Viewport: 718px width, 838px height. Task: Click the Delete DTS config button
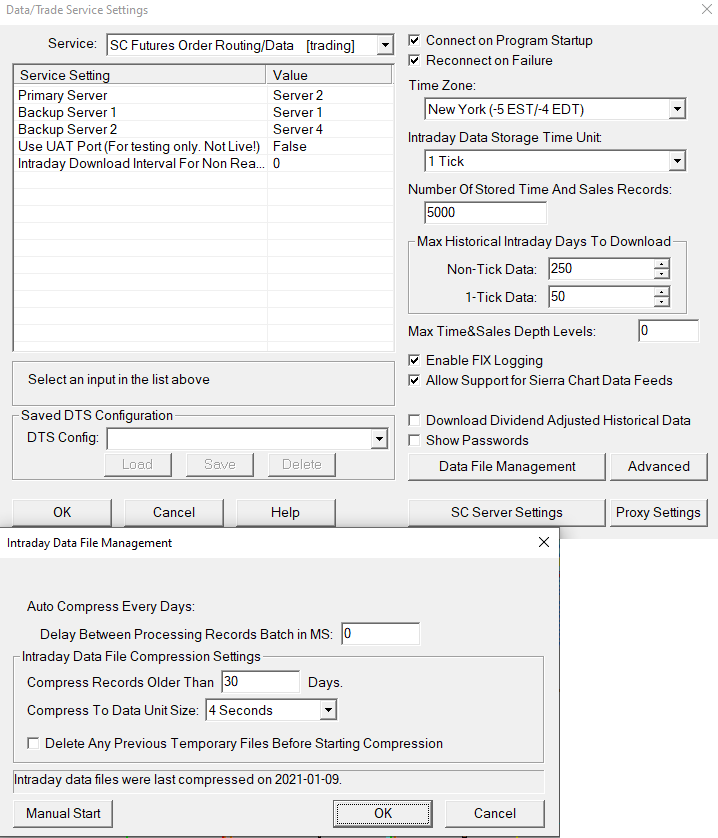pyautogui.click(x=302, y=464)
